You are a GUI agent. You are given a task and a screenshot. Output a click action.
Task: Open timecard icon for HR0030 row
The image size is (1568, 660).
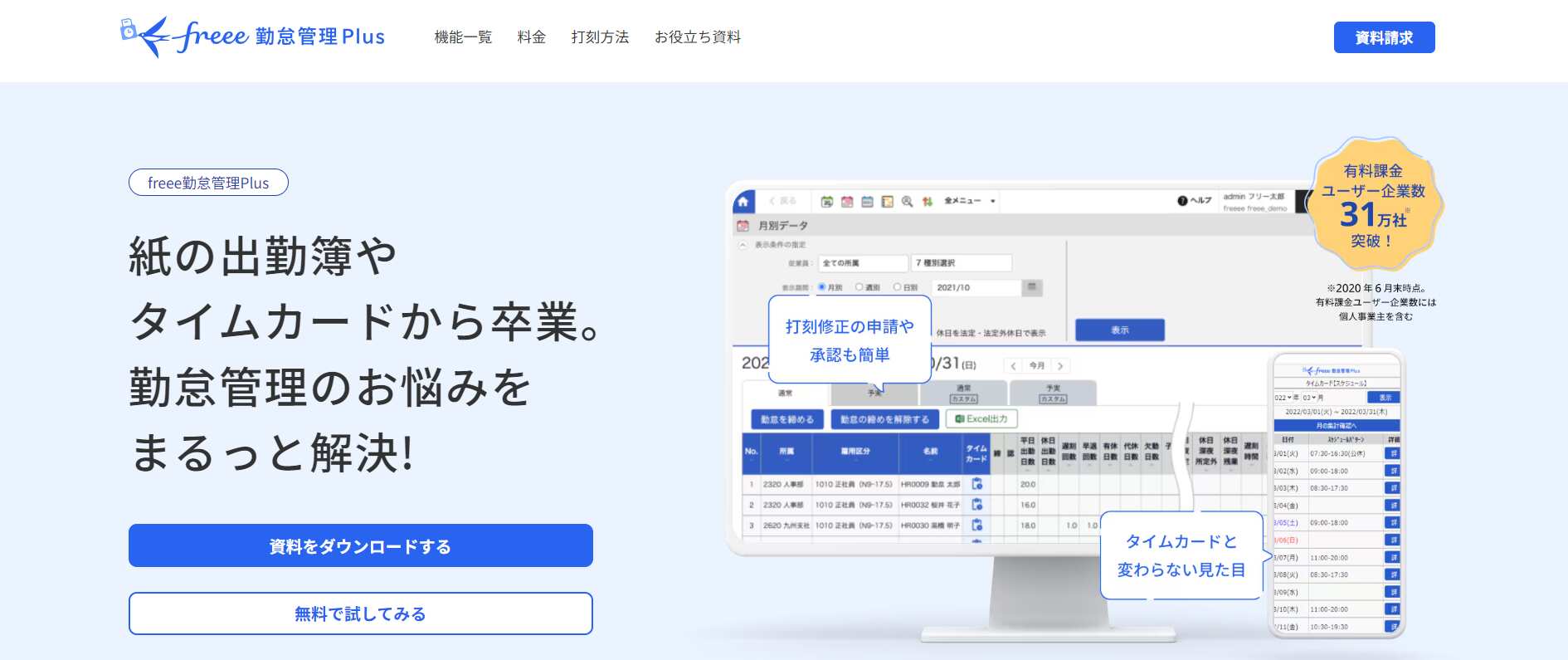coord(976,525)
